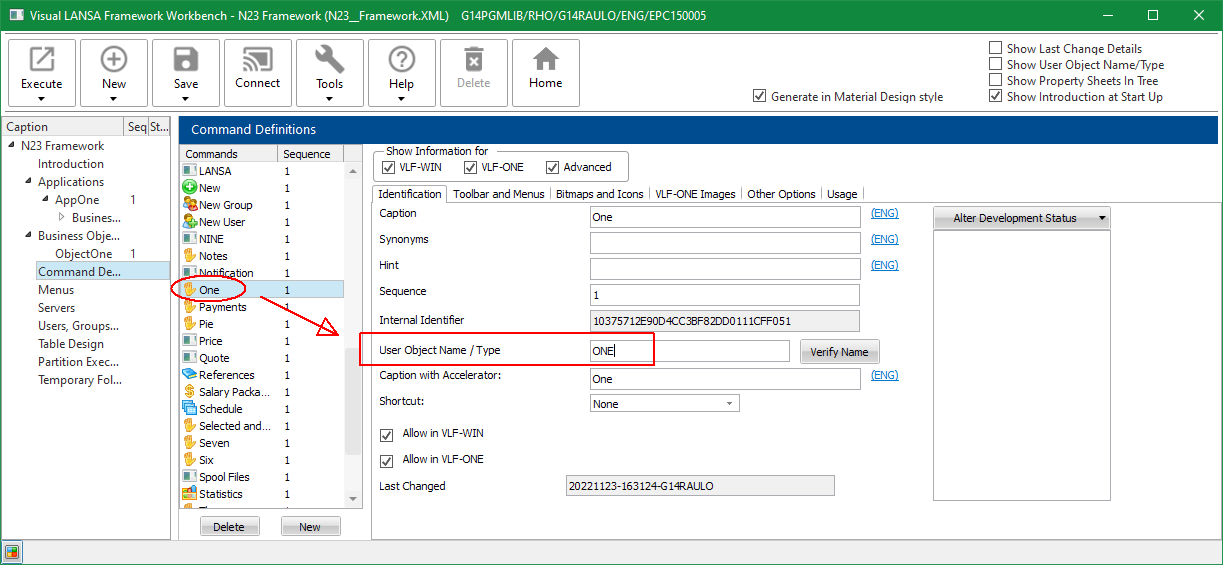The image size is (1223, 565).
Task: Switch to the Bitmaps and Icons tab
Action: click(600, 194)
